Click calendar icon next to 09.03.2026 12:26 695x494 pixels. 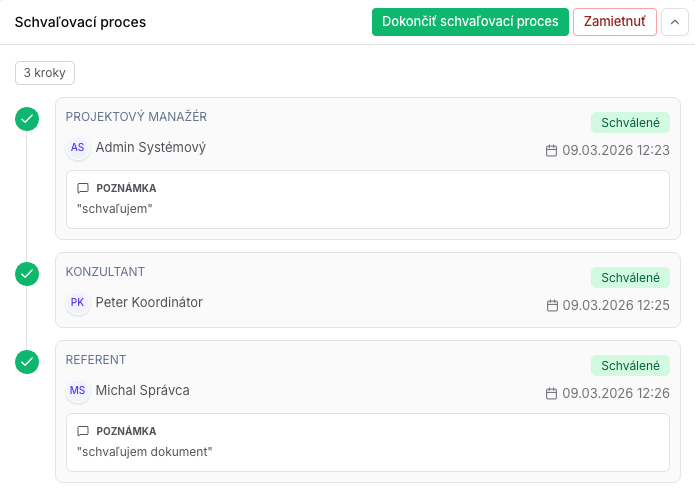551,393
